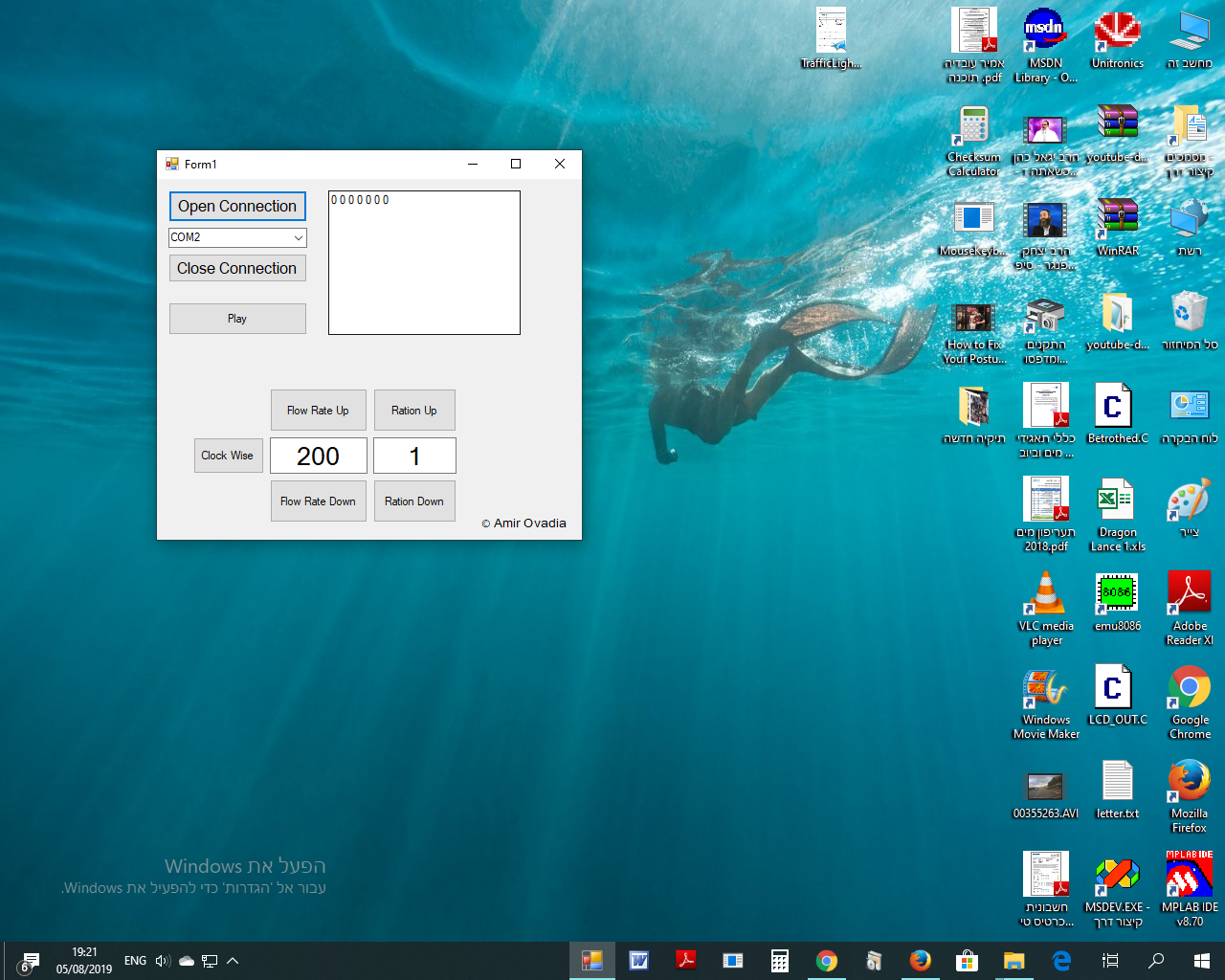Select the Dragon Lance 1.xls file
Screen dimensions: 1225x980
[1117, 515]
